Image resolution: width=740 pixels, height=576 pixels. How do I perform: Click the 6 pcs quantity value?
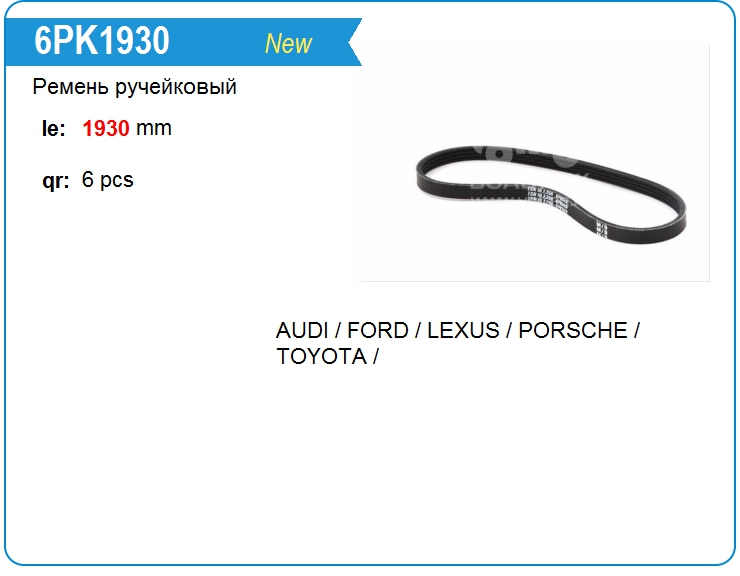108,180
